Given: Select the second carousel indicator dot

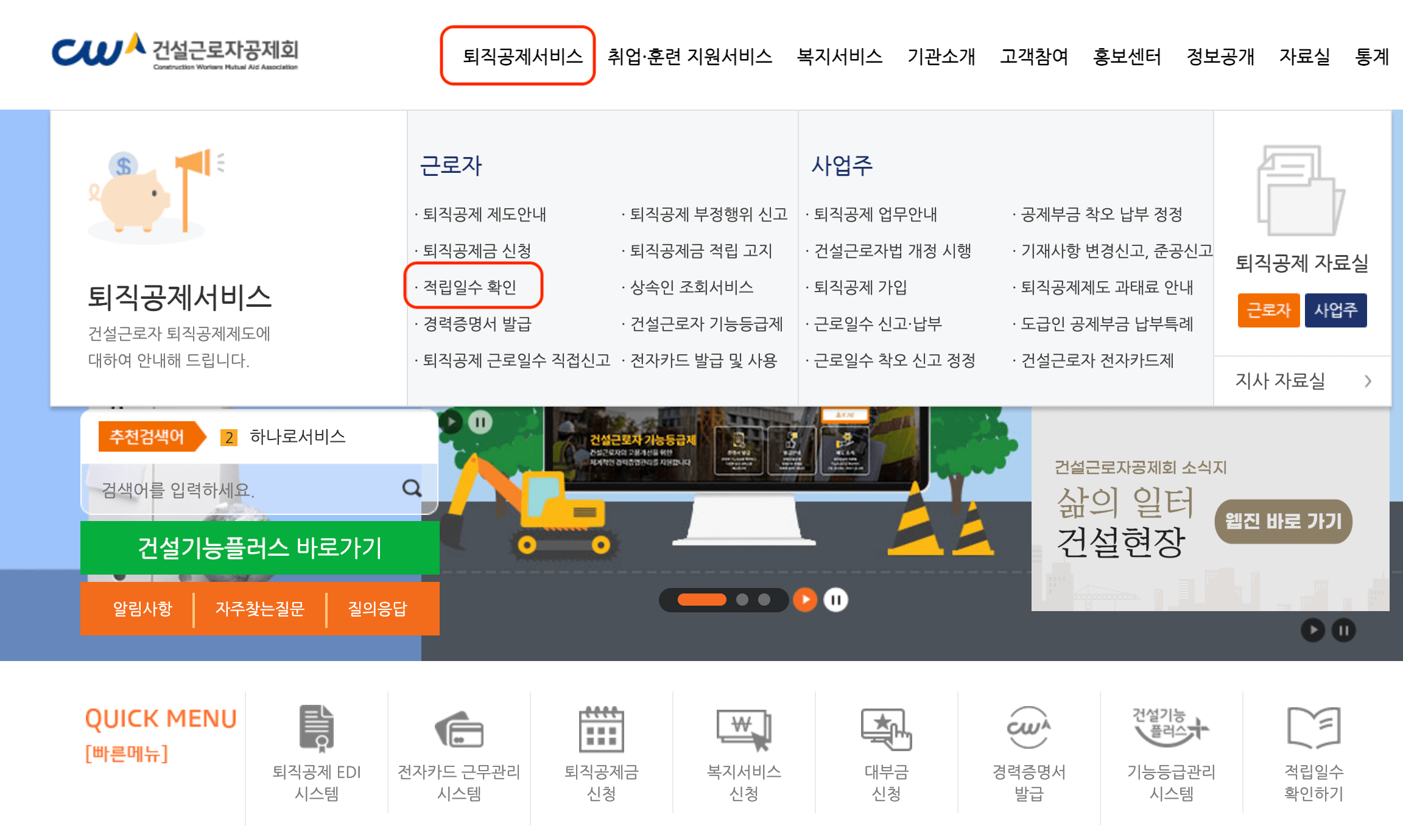Looking at the screenshot, I should pyautogui.click(x=741, y=600).
